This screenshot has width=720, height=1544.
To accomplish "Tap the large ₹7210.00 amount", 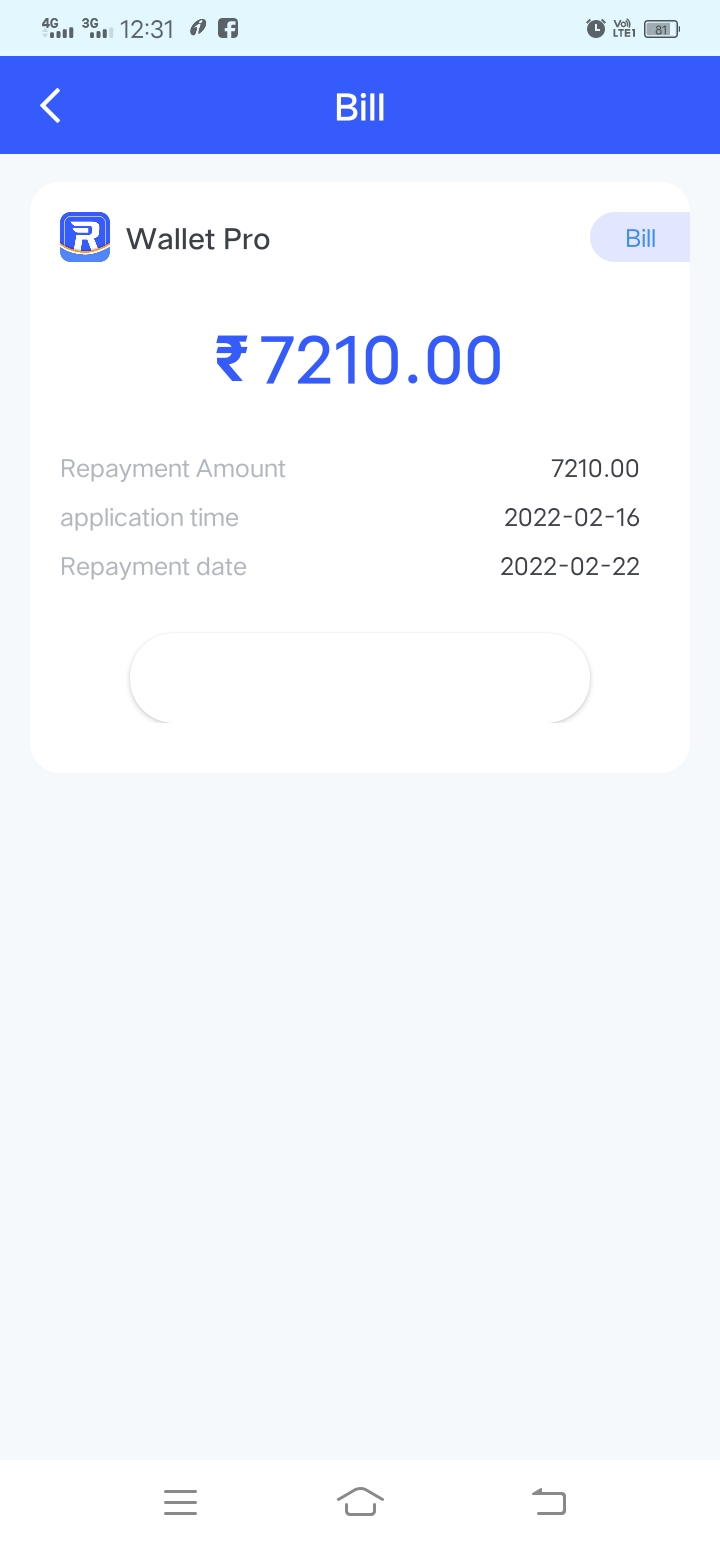I will [359, 360].
